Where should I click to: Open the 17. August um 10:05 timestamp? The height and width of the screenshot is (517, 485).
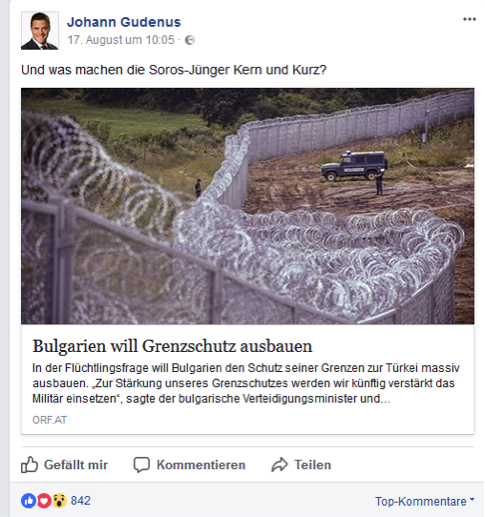coord(121,40)
